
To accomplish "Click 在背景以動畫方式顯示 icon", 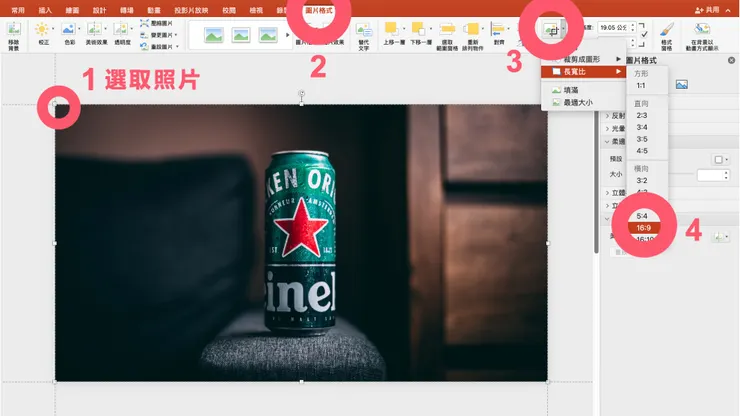I will (702, 29).
